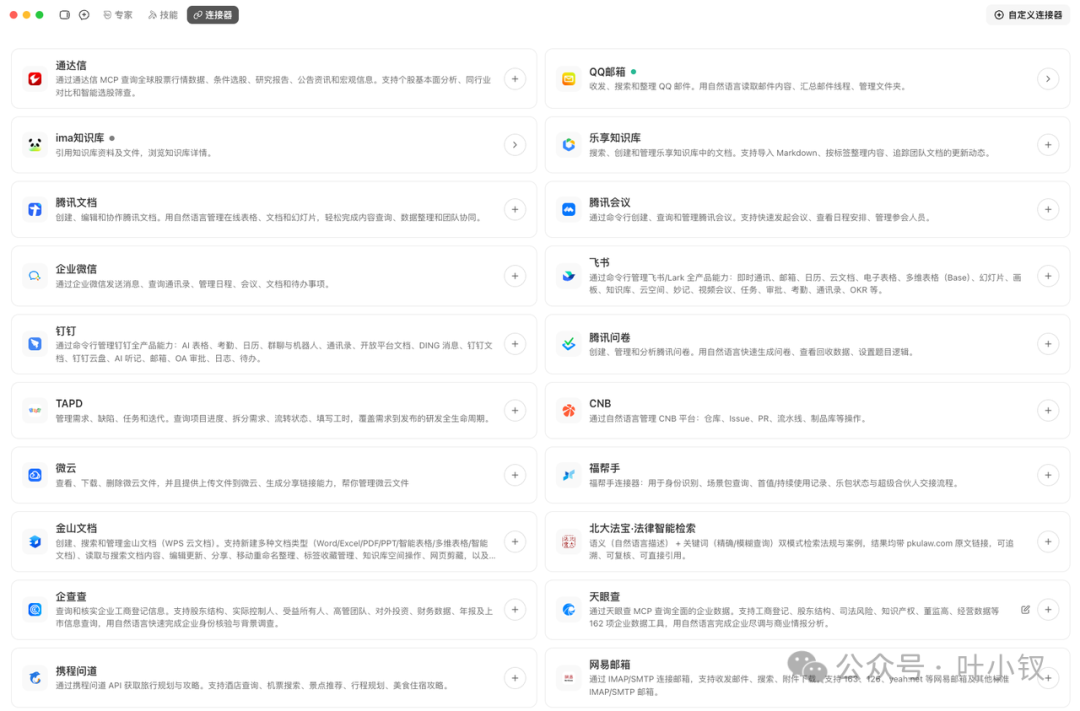Click the CNB icon
Viewport: 1080px width, 711px height.
(x=568, y=411)
